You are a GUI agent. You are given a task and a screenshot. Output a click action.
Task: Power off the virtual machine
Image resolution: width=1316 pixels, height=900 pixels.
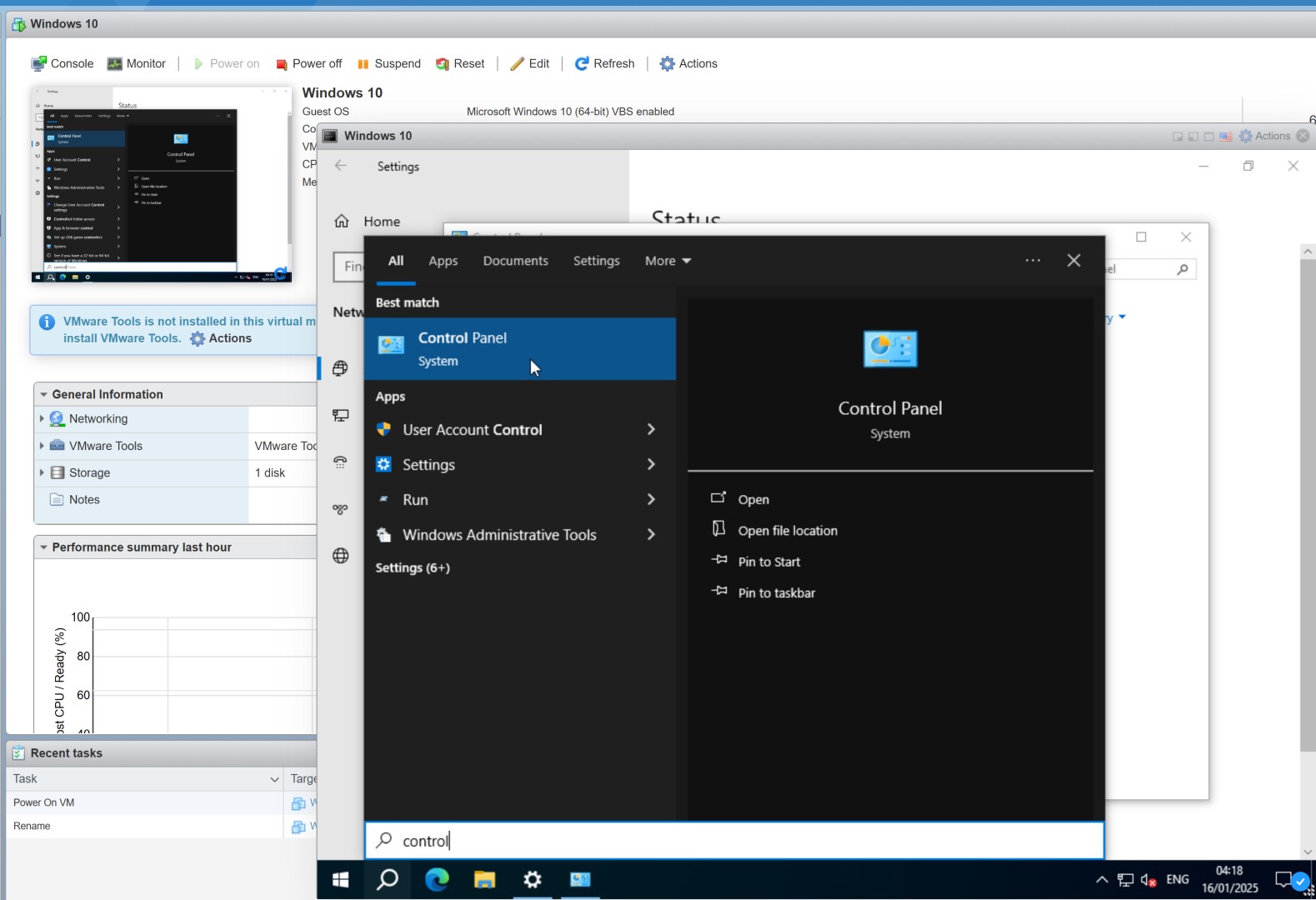[308, 63]
